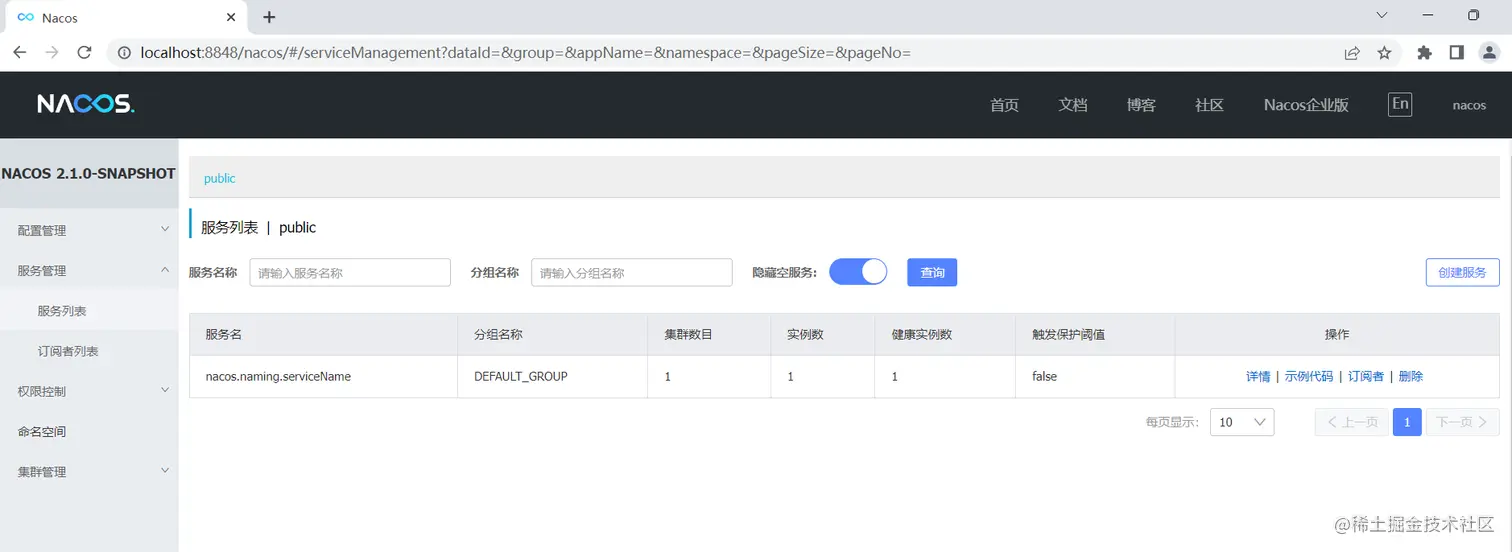
Task: Click the browser address bar URL
Action: click(526, 53)
